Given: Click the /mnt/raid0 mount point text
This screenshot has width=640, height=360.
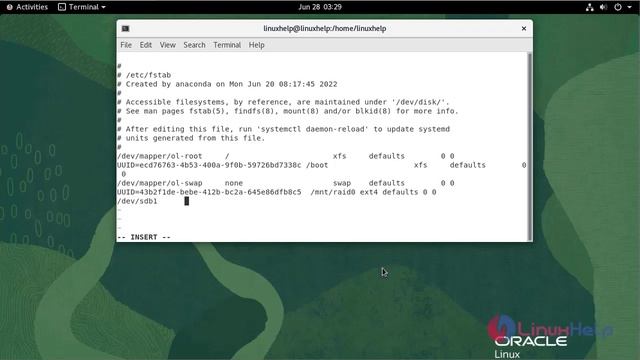Looking at the screenshot, I should [x=333, y=192].
